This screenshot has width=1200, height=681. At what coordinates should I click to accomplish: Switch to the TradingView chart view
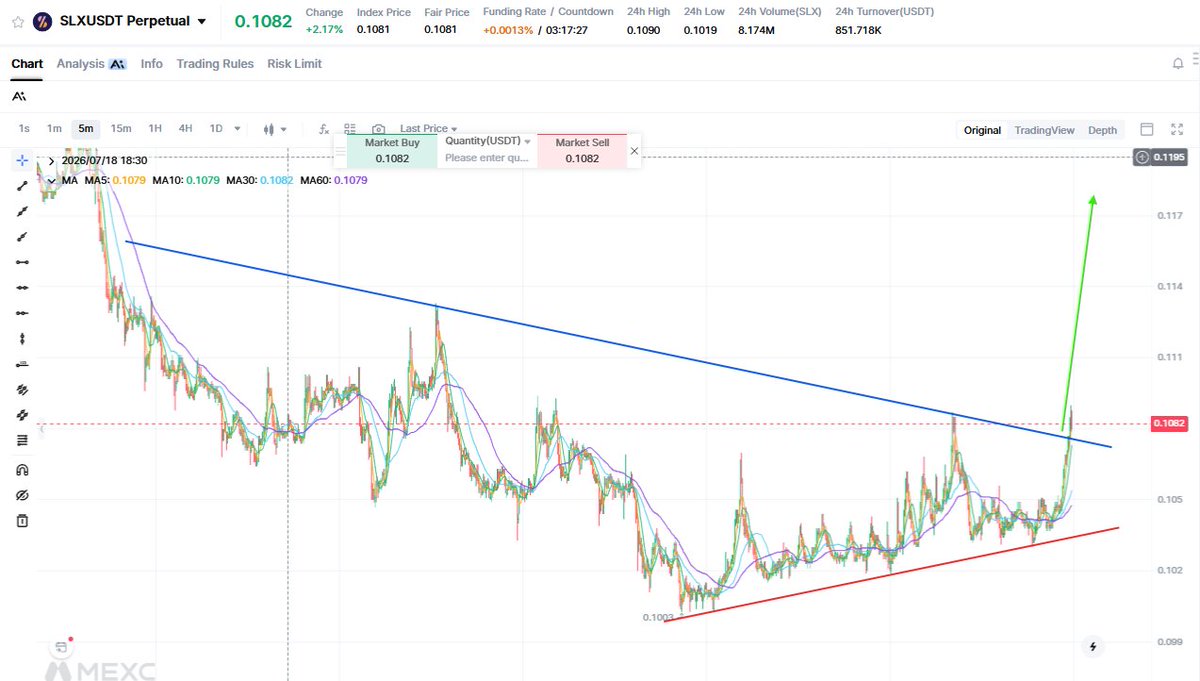click(x=1044, y=130)
